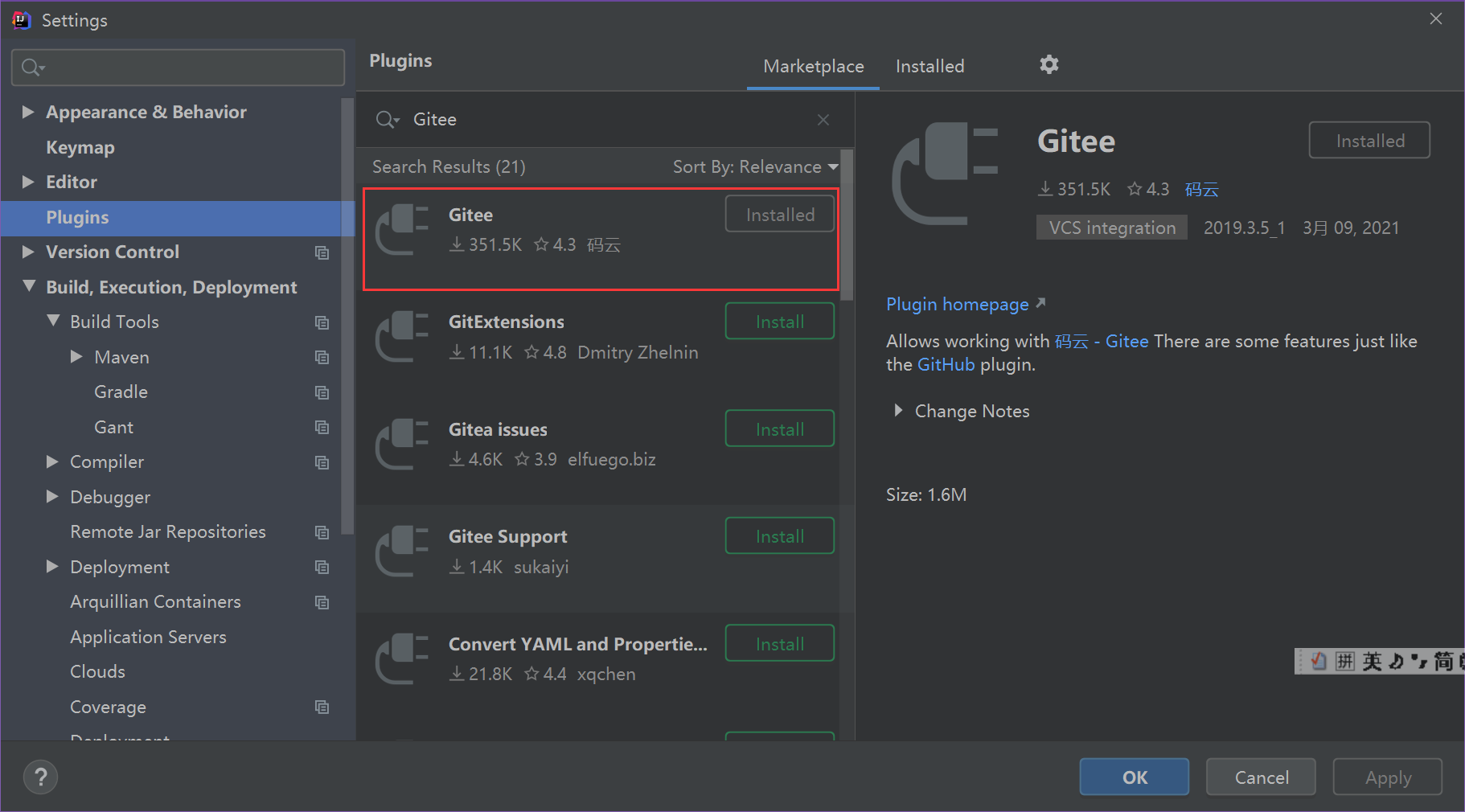Click the input method toolbar icon

pos(1319,661)
